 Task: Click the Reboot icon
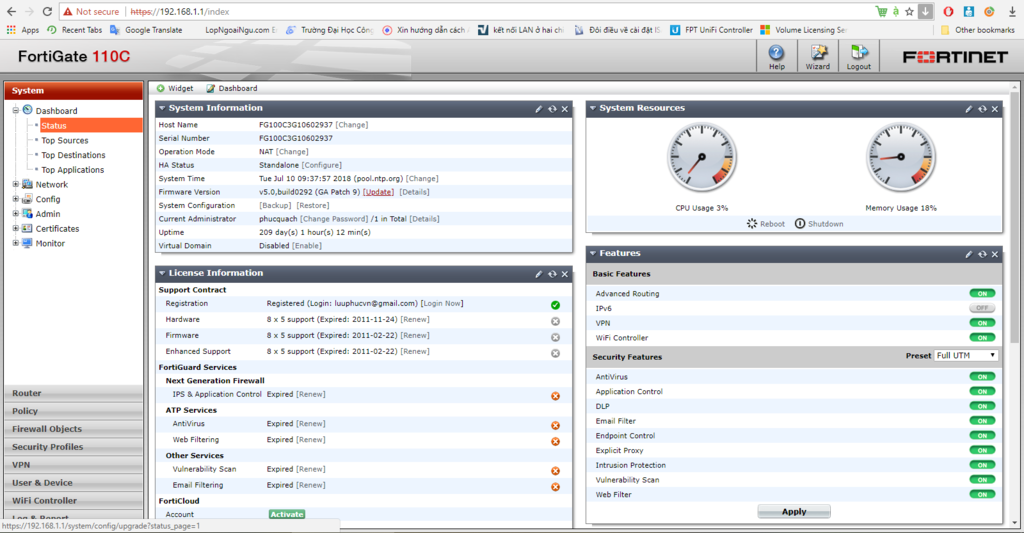[x=752, y=223]
